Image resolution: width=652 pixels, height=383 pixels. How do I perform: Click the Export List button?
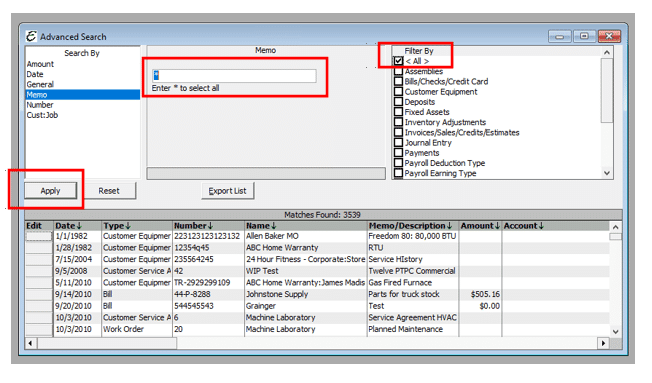(x=227, y=191)
